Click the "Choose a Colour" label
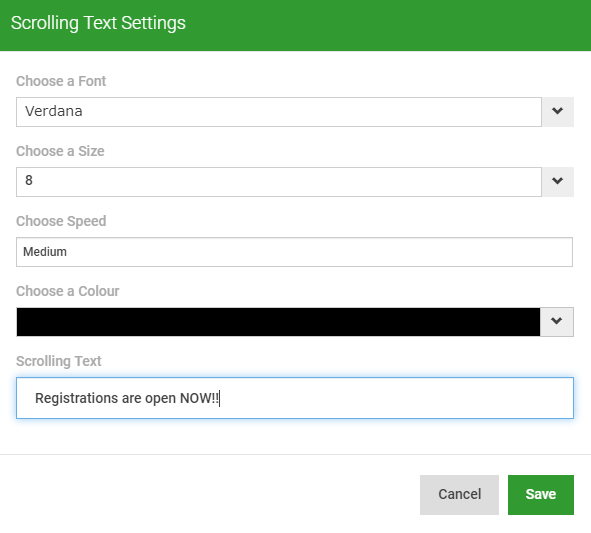This screenshot has width=591, height=533. 67,291
